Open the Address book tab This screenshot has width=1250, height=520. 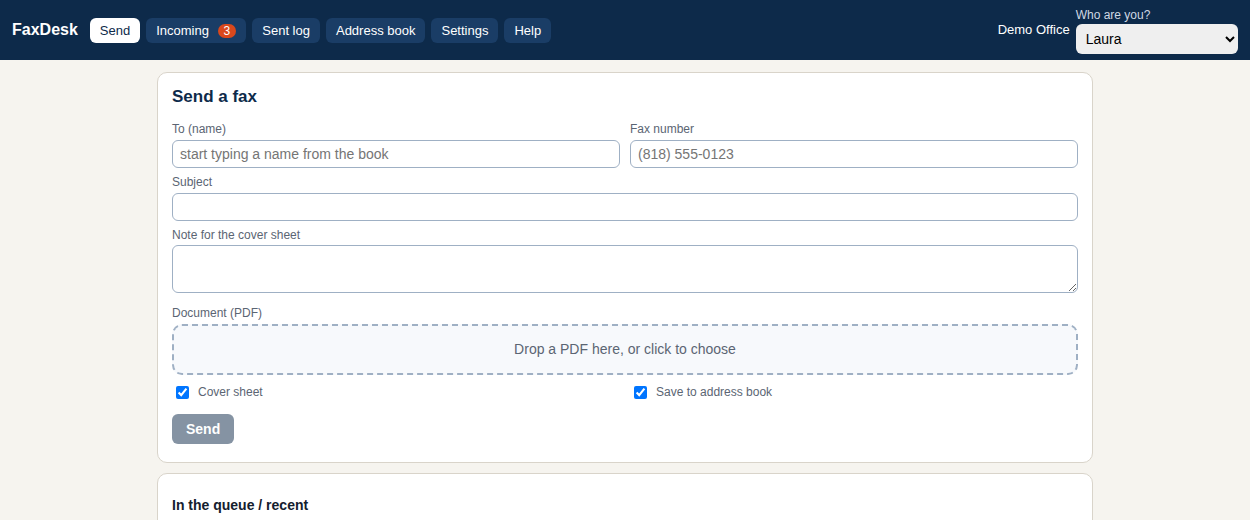(376, 30)
